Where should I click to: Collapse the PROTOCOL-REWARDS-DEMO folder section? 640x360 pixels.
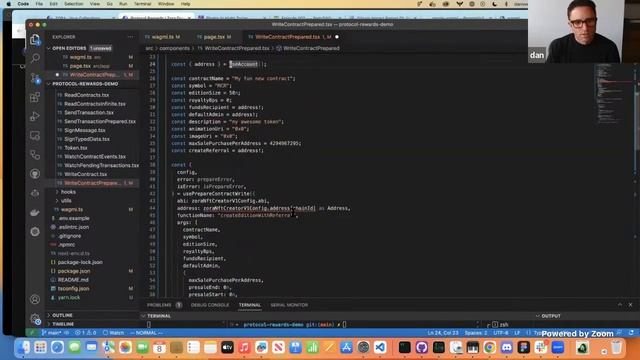(x=85, y=84)
